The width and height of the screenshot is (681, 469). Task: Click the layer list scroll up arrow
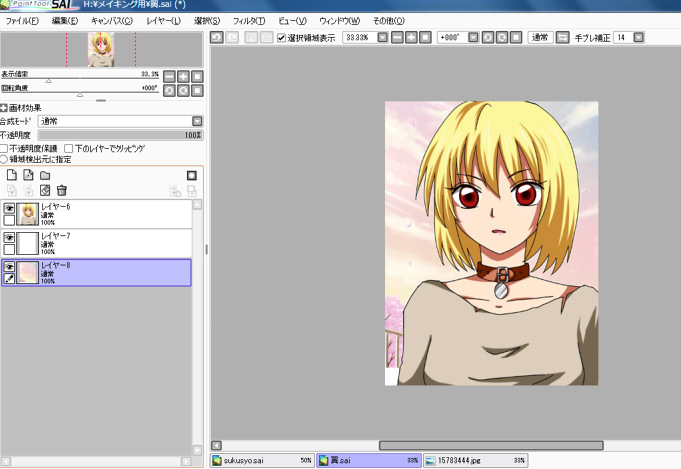(197, 204)
